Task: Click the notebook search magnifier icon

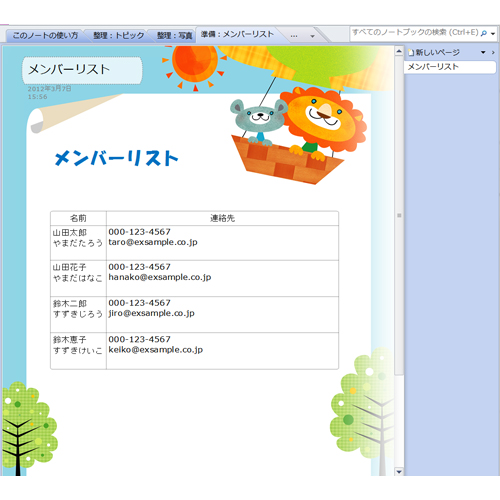Action: (484, 33)
